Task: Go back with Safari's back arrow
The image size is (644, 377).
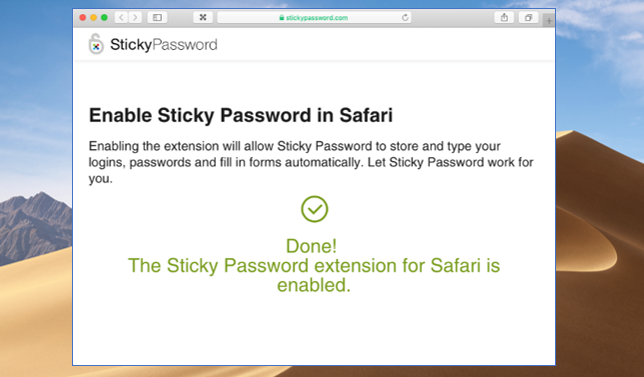Action: (121, 18)
